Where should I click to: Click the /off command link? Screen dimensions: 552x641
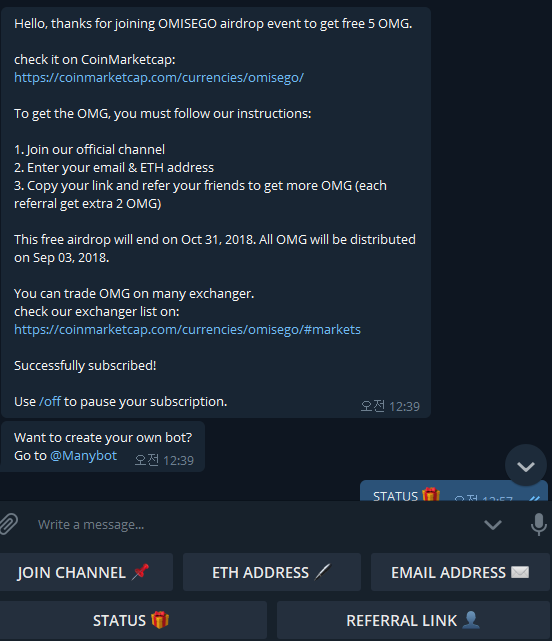pyautogui.click(x=50, y=401)
